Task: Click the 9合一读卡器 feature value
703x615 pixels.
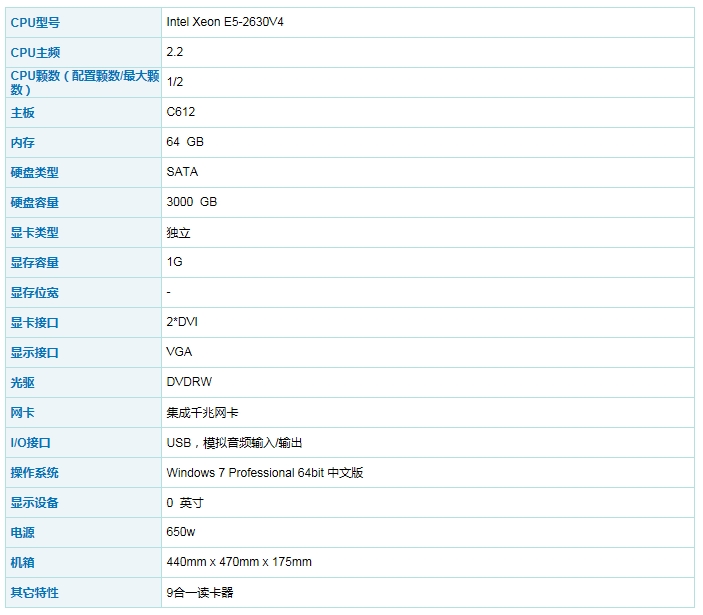Action: coord(199,592)
